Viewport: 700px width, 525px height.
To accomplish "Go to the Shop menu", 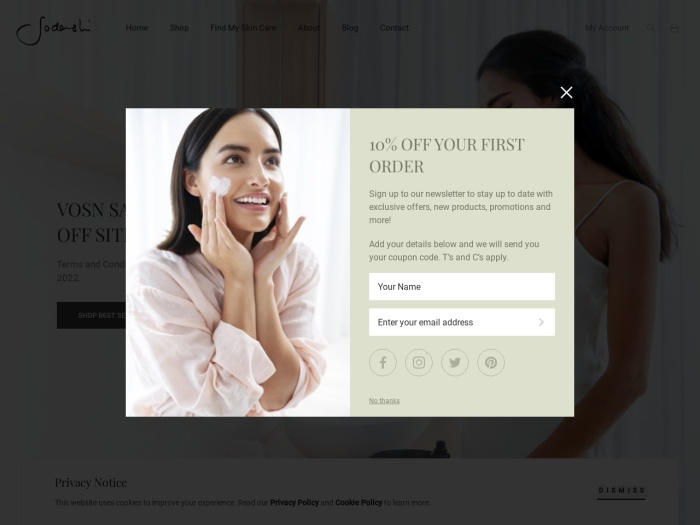I will click(179, 28).
